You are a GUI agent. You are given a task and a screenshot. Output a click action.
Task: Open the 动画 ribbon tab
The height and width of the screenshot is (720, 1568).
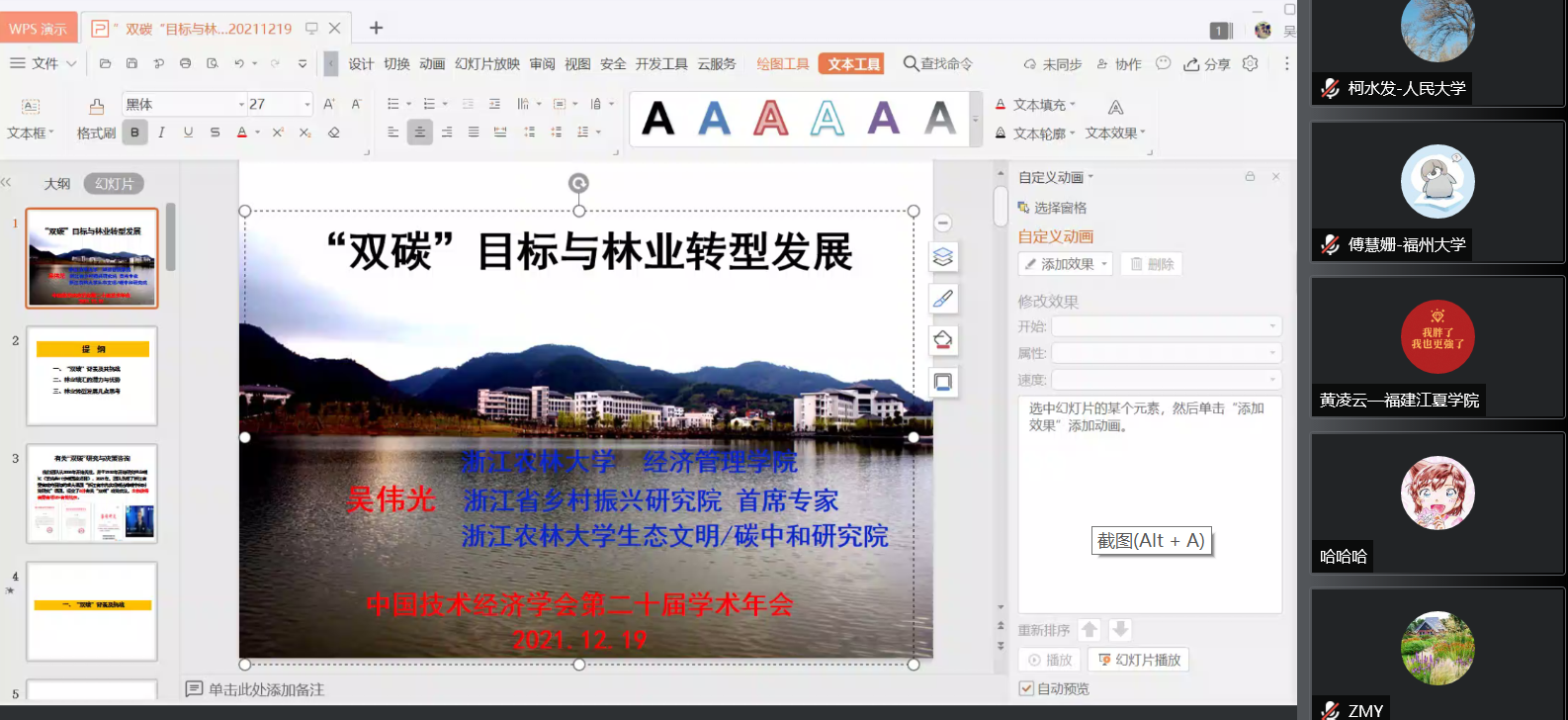(x=432, y=64)
